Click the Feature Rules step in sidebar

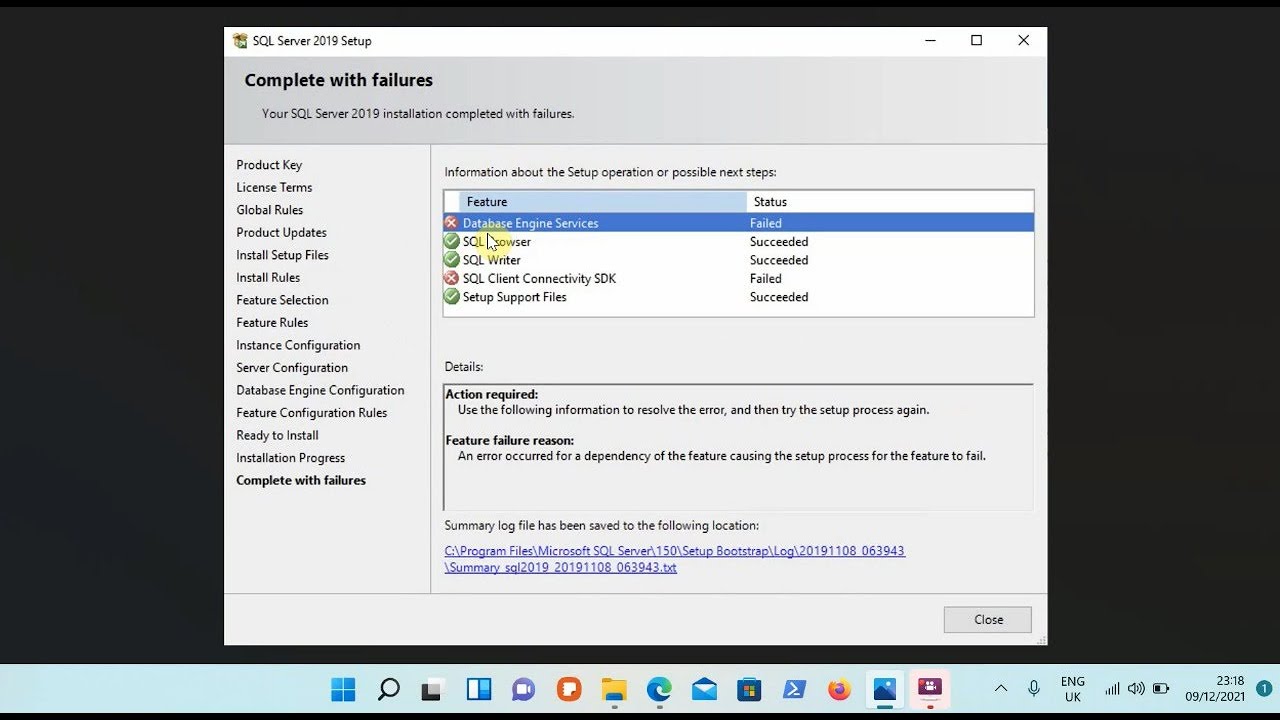click(272, 323)
